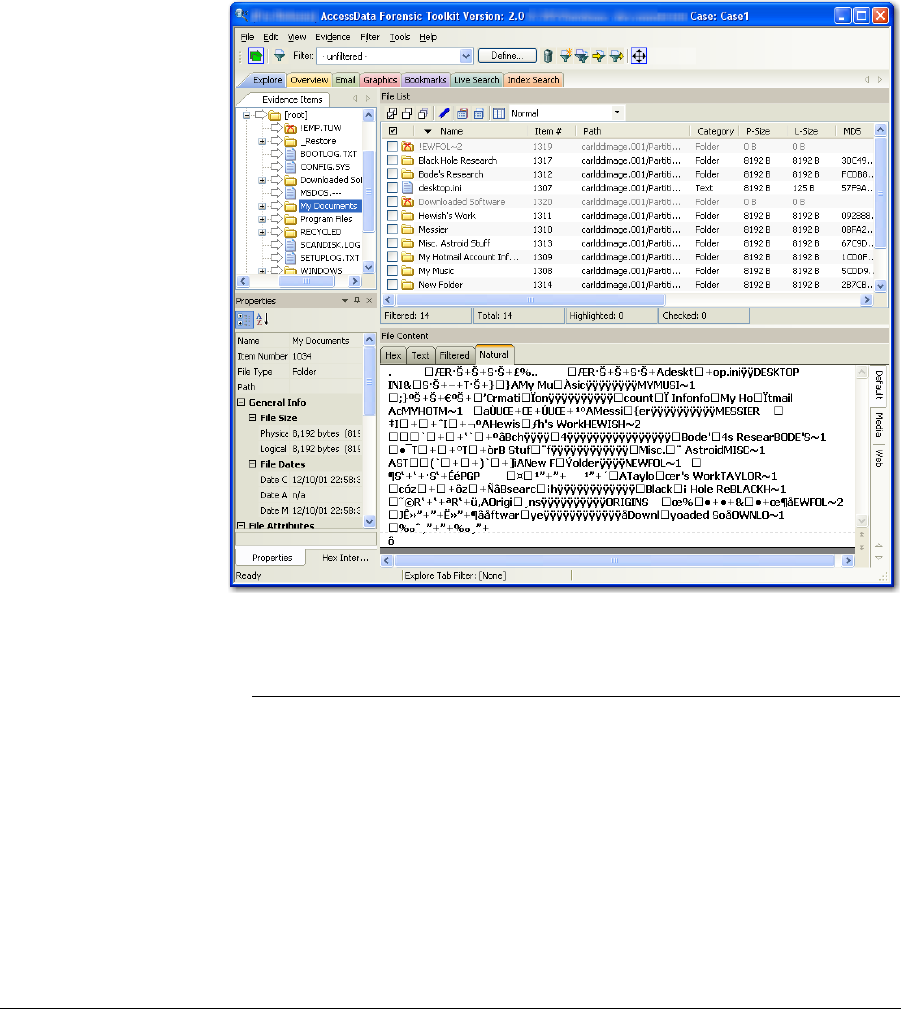The image size is (901, 1009).
Task: Check the box for Bode's Research
Action: tap(392, 174)
